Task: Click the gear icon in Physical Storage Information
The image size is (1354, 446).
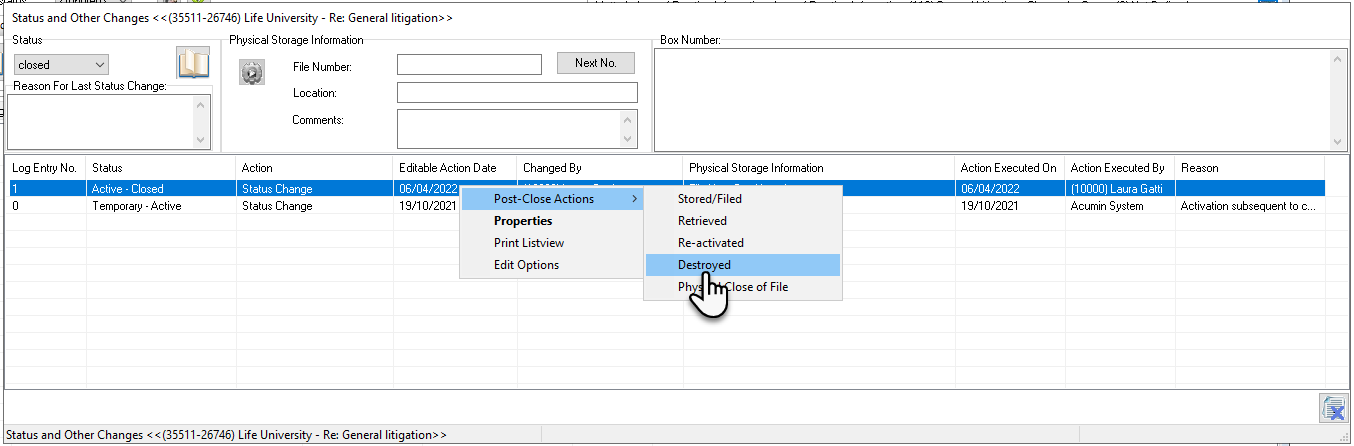Action: [252, 72]
